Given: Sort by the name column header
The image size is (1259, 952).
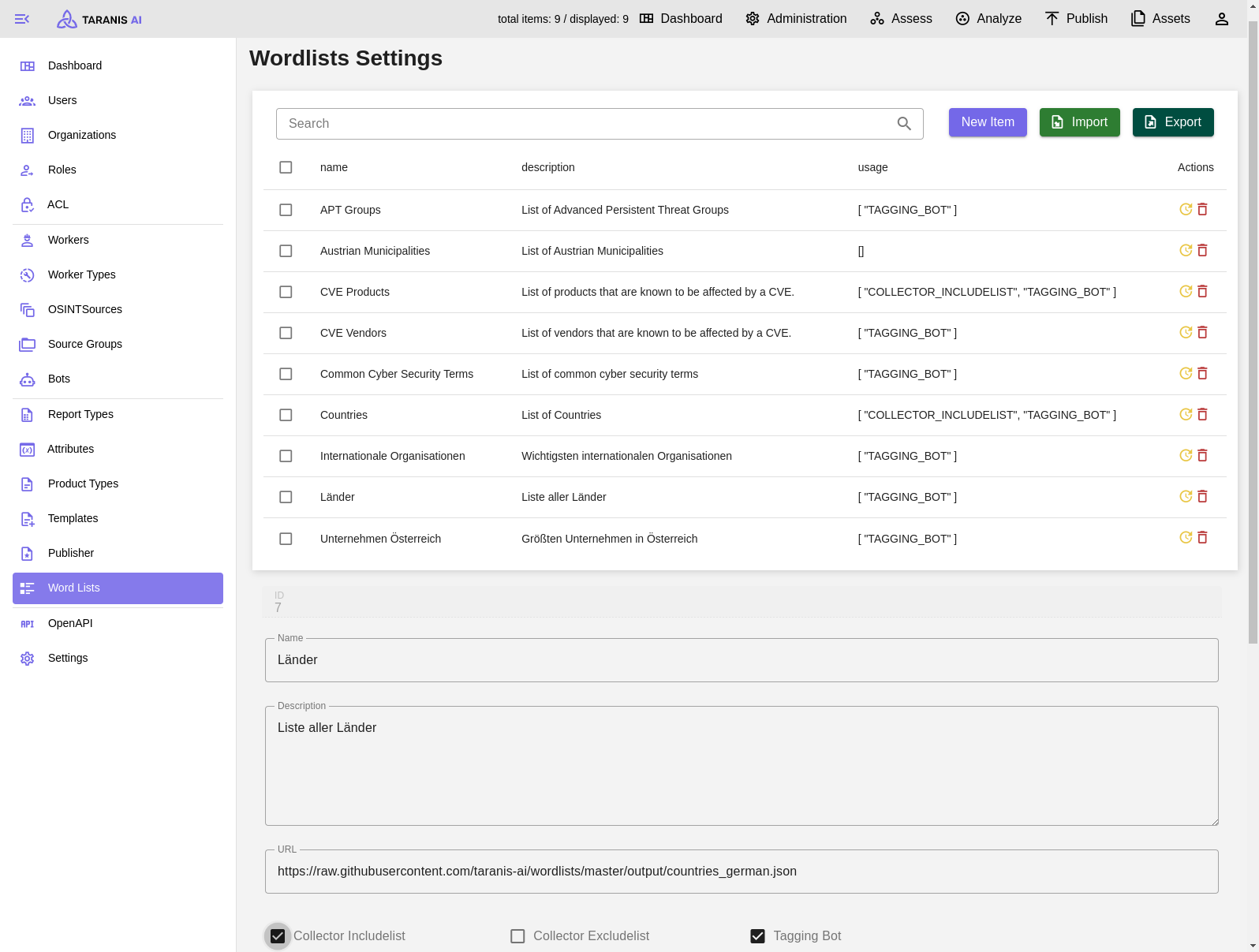Looking at the screenshot, I should coord(334,167).
